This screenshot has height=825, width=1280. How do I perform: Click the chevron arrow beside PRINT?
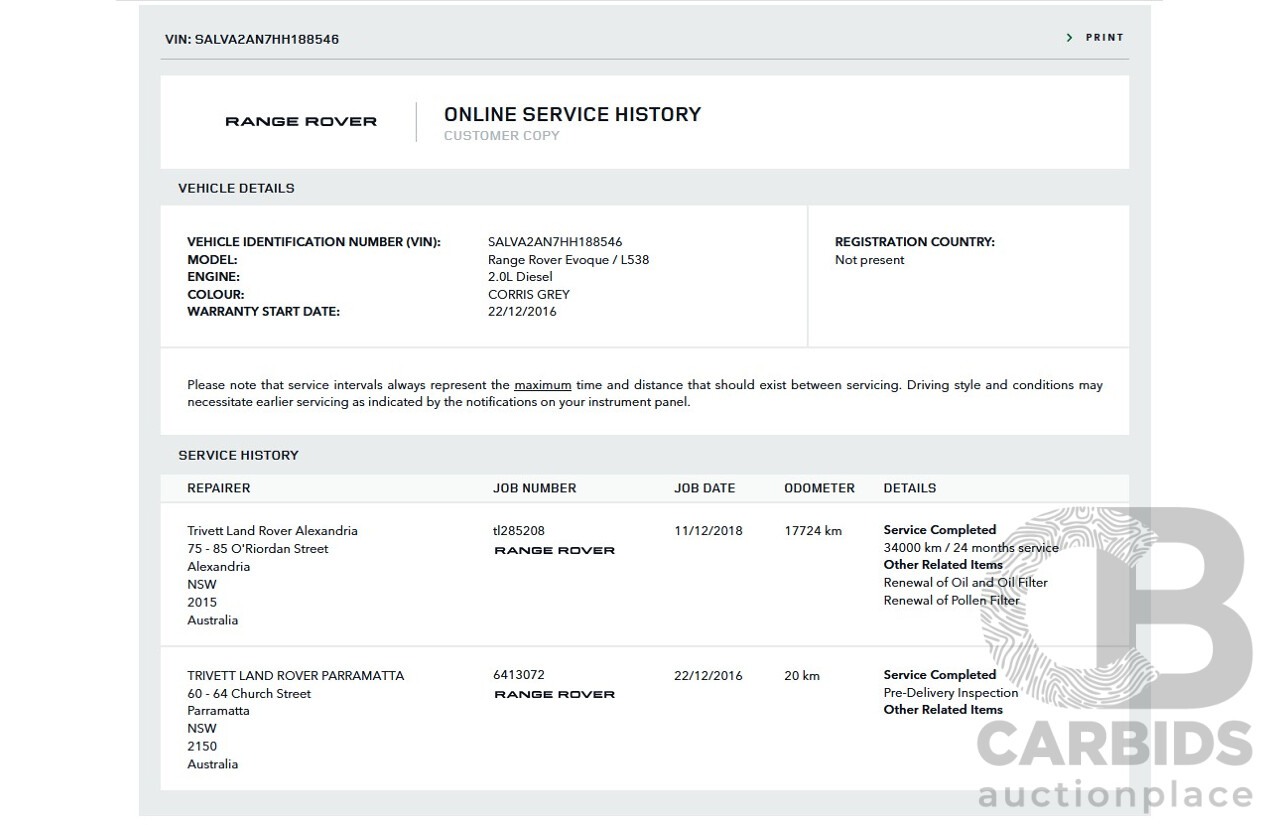(x=1069, y=38)
